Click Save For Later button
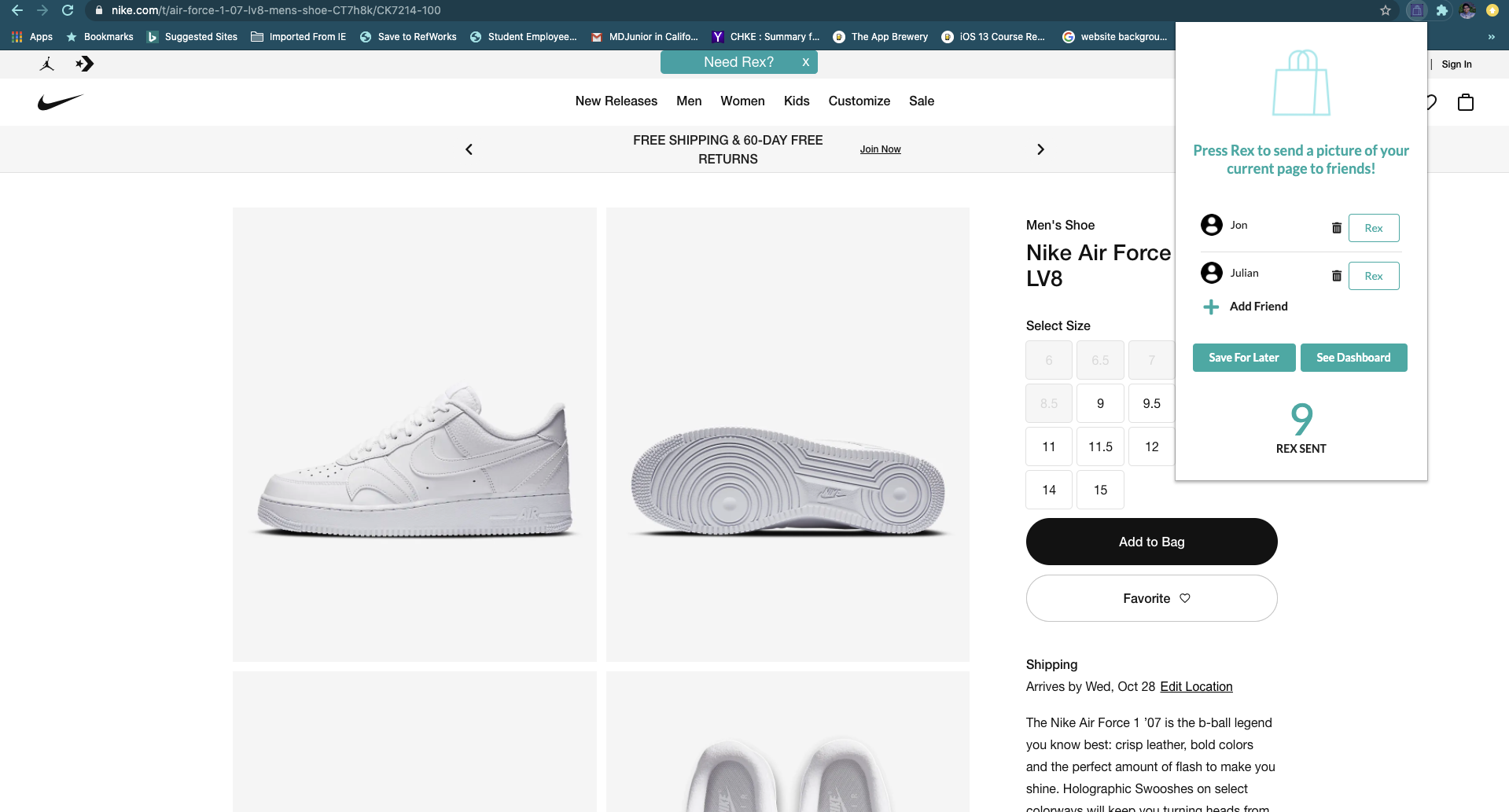The width and height of the screenshot is (1509, 812). [1244, 358]
